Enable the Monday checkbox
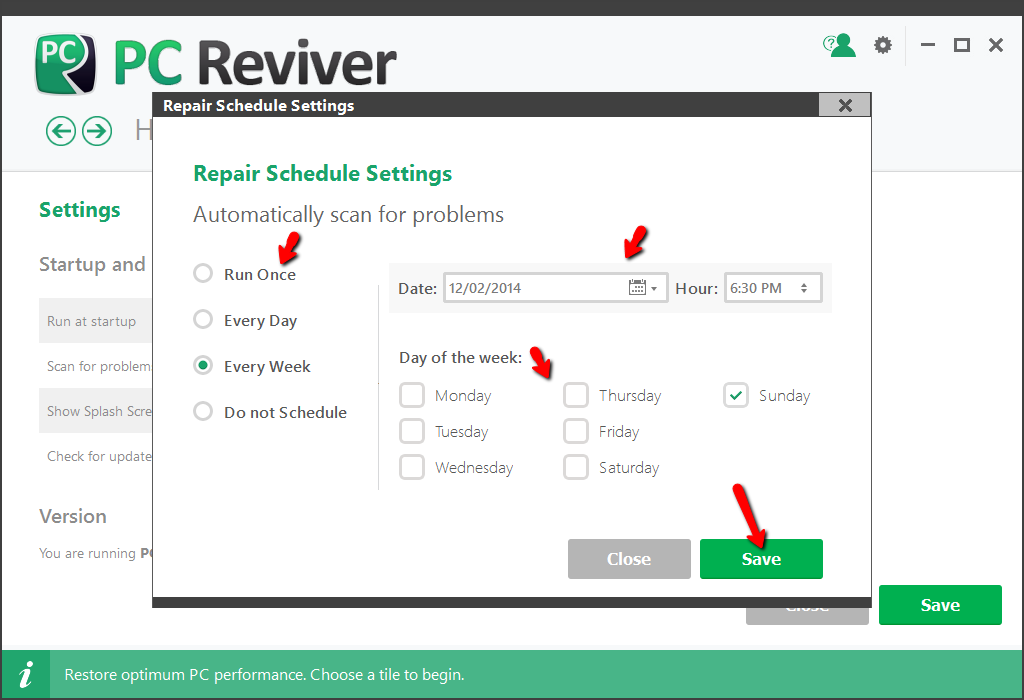This screenshot has height=700, width=1024. [x=412, y=396]
